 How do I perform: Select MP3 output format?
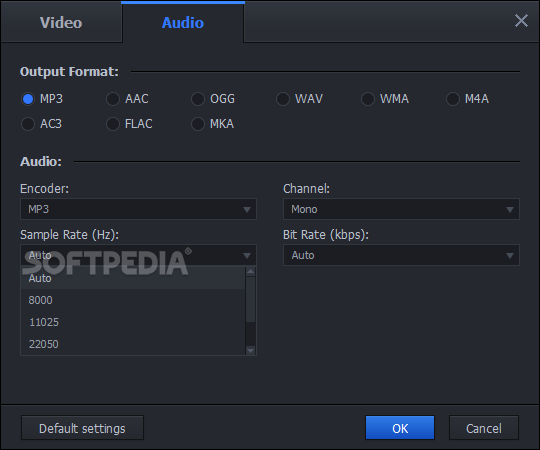coord(42,99)
